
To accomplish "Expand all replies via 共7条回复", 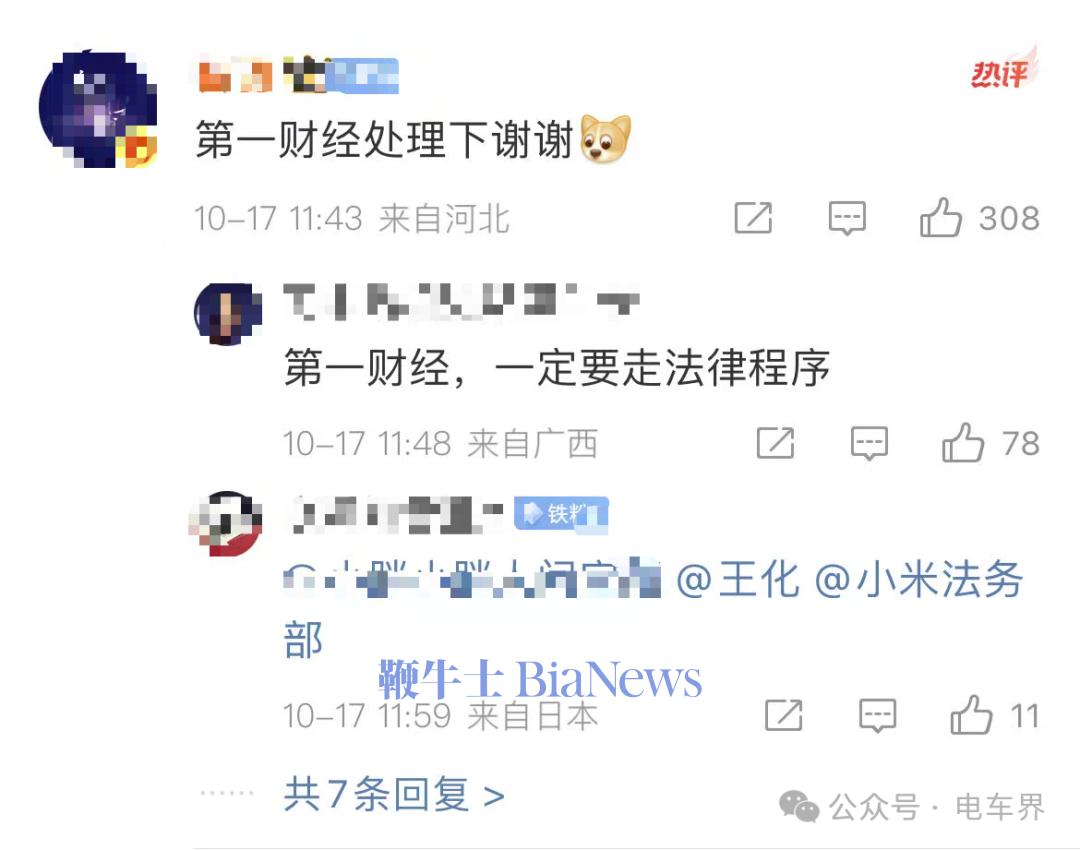I will click(394, 794).
